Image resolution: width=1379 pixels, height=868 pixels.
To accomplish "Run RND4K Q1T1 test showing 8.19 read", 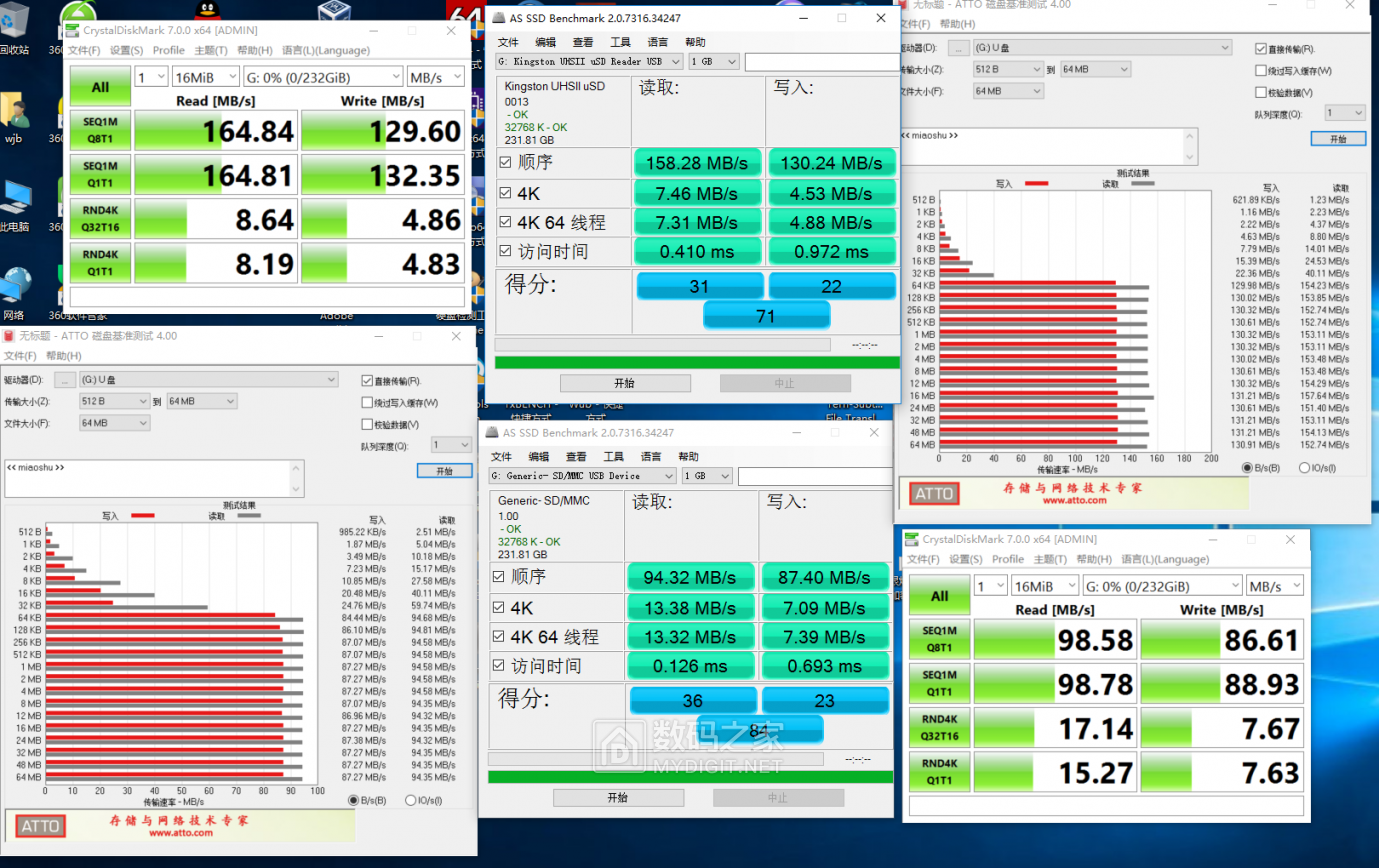I will click(101, 262).
